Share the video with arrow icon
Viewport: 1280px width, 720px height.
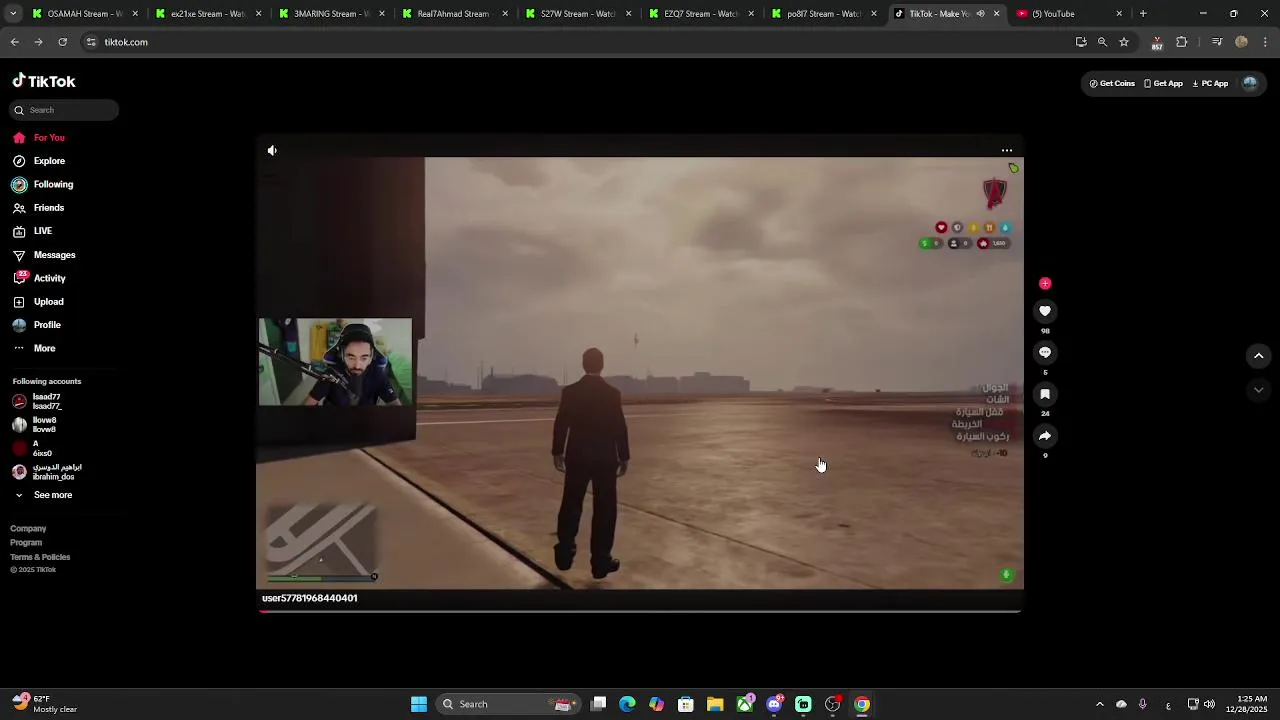coord(1045,436)
